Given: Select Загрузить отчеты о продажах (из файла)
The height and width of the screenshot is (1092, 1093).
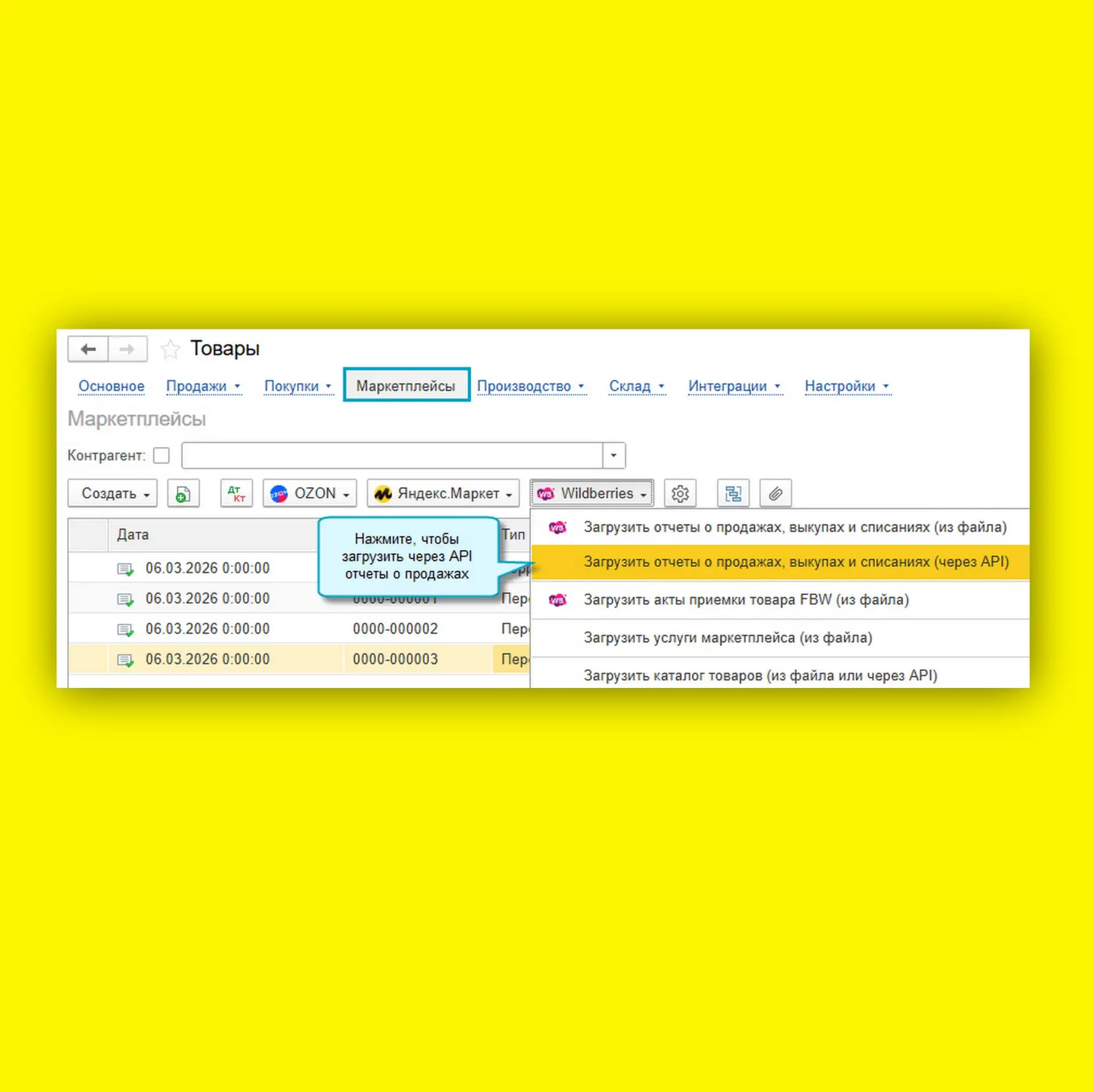Looking at the screenshot, I should click(780, 528).
